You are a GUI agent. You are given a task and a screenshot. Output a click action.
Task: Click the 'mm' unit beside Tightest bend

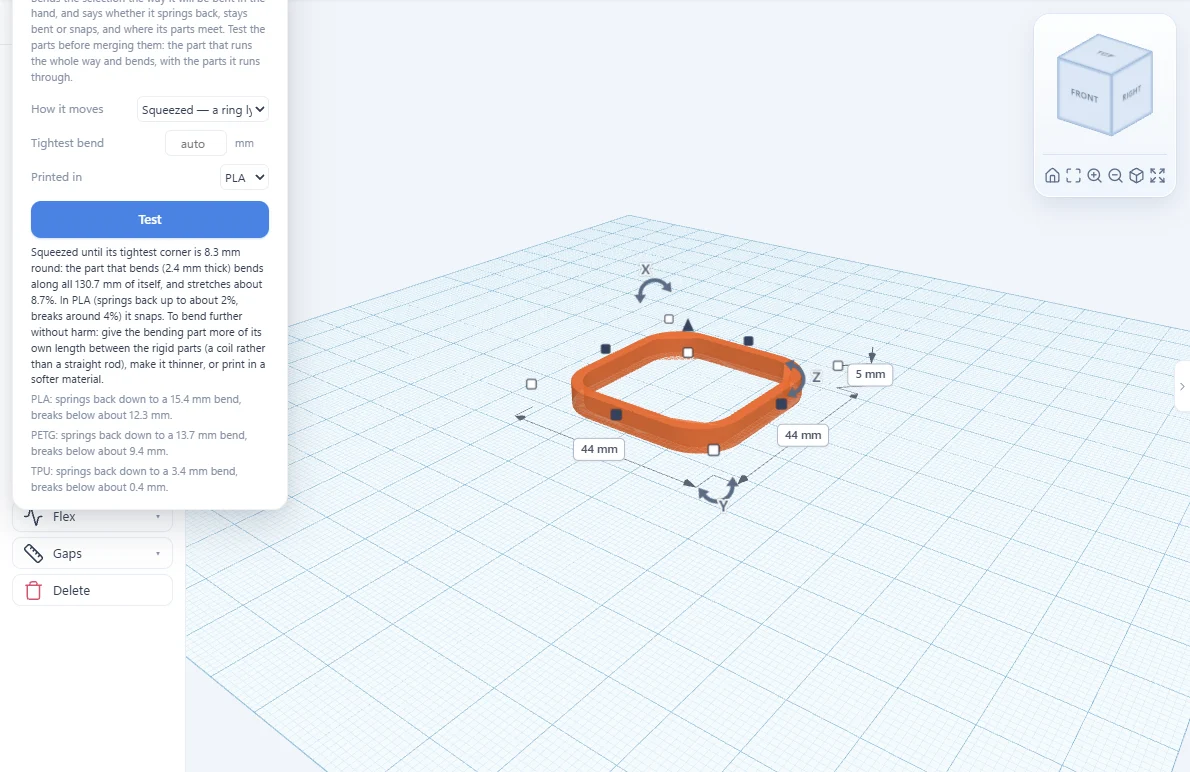244,143
